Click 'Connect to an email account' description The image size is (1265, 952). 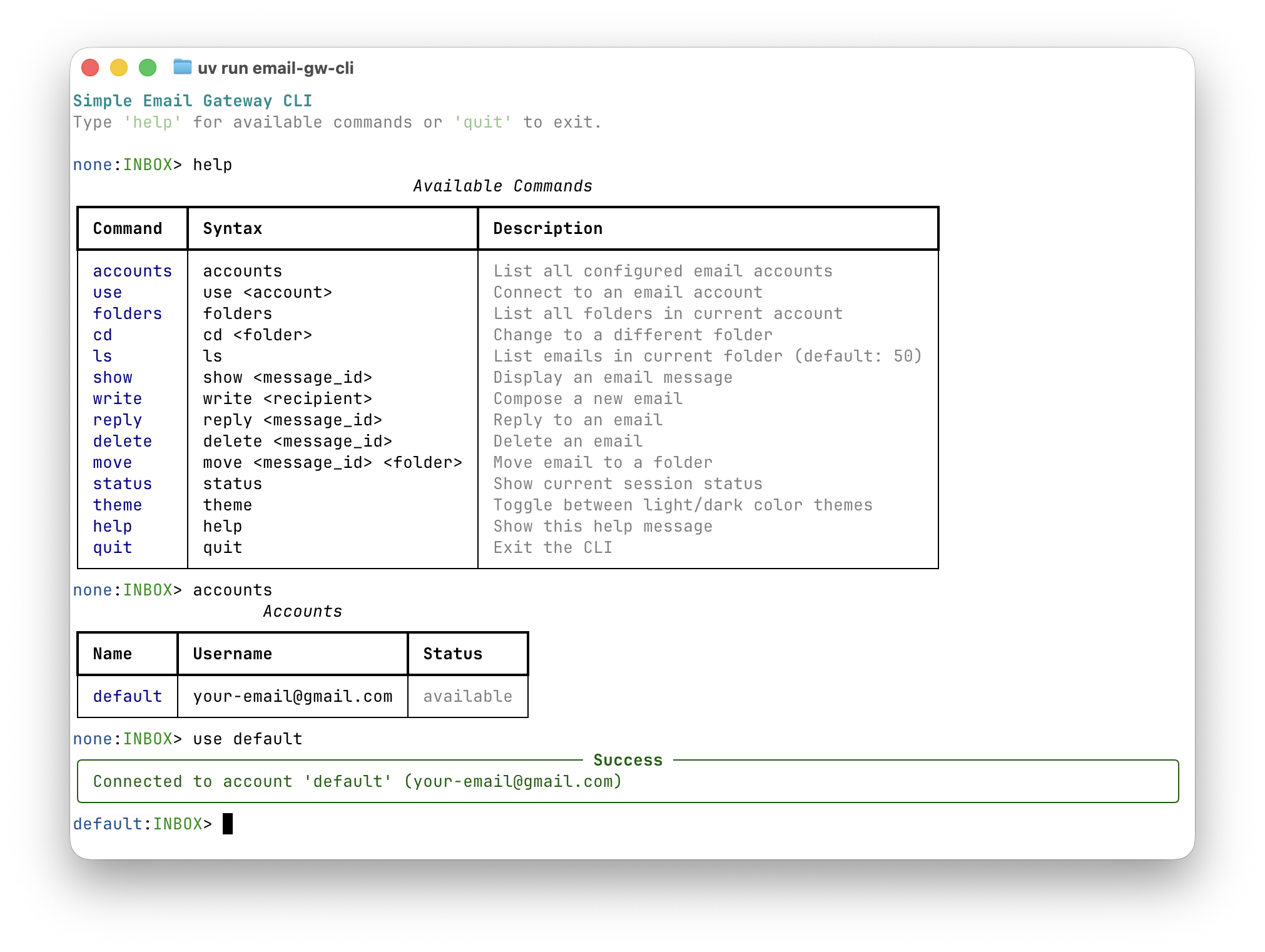click(x=628, y=292)
